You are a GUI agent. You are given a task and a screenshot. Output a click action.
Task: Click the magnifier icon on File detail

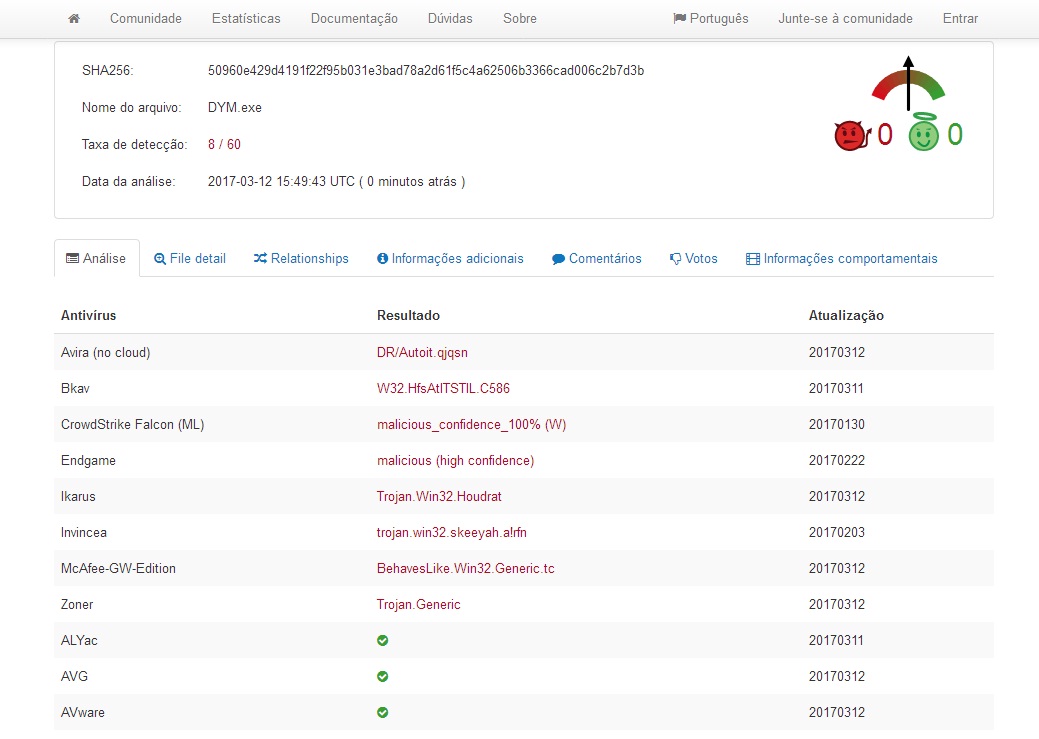tap(160, 259)
